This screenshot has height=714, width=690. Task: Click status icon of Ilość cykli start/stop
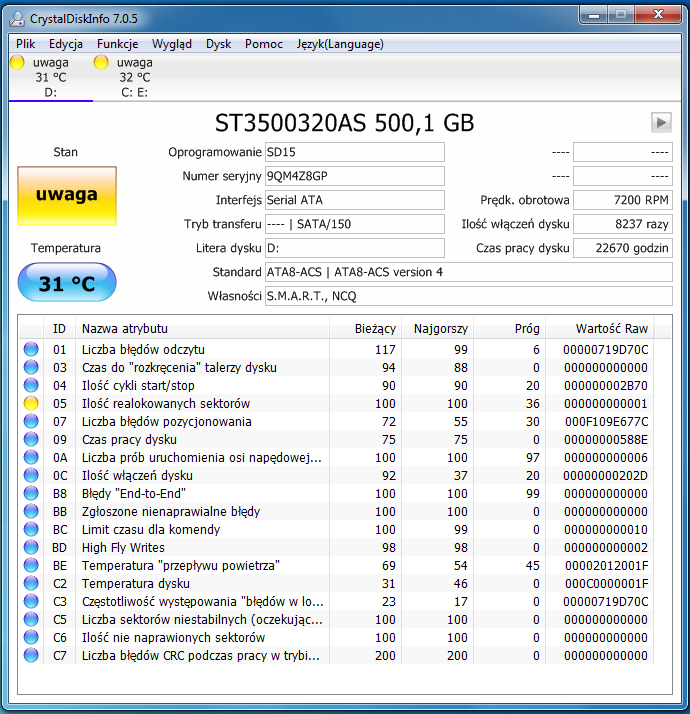[x=31, y=385]
